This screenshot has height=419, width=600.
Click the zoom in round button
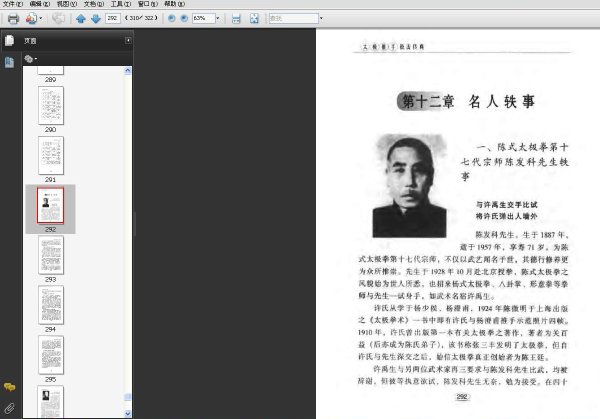(184, 18)
